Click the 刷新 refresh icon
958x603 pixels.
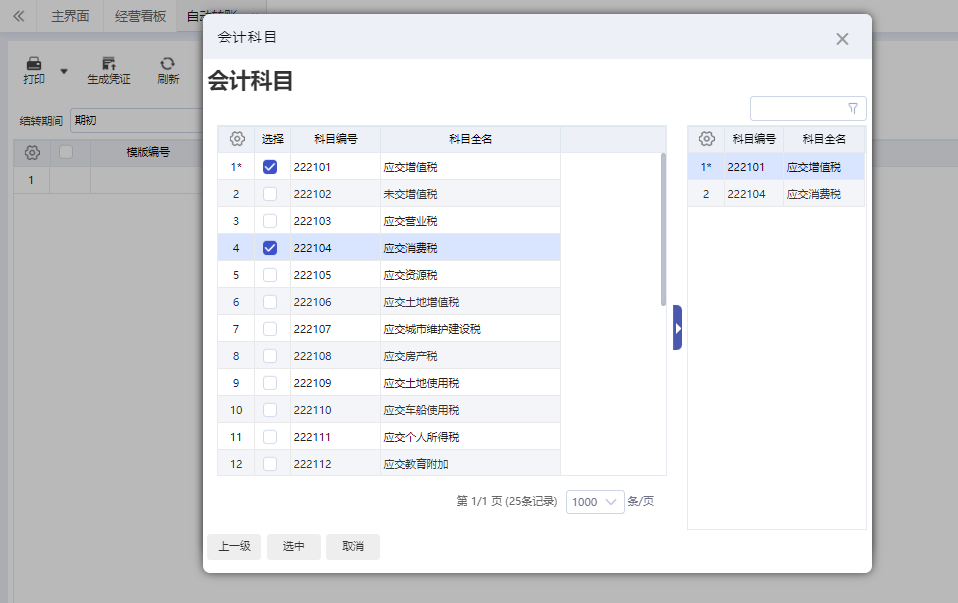click(x=168, y=63)
